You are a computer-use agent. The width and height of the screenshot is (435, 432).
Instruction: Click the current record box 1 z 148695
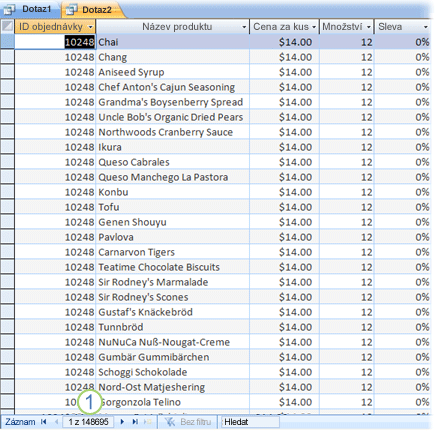pyautogui.click(x=88, y=422)
